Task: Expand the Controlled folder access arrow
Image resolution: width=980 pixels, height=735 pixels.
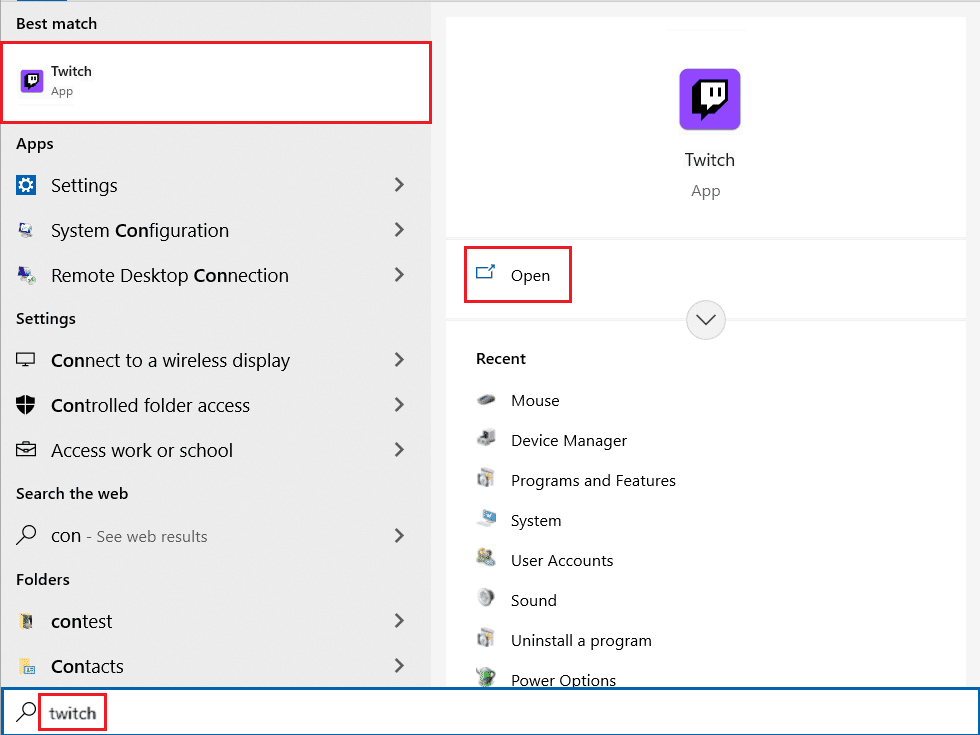Action: point(399,404)
